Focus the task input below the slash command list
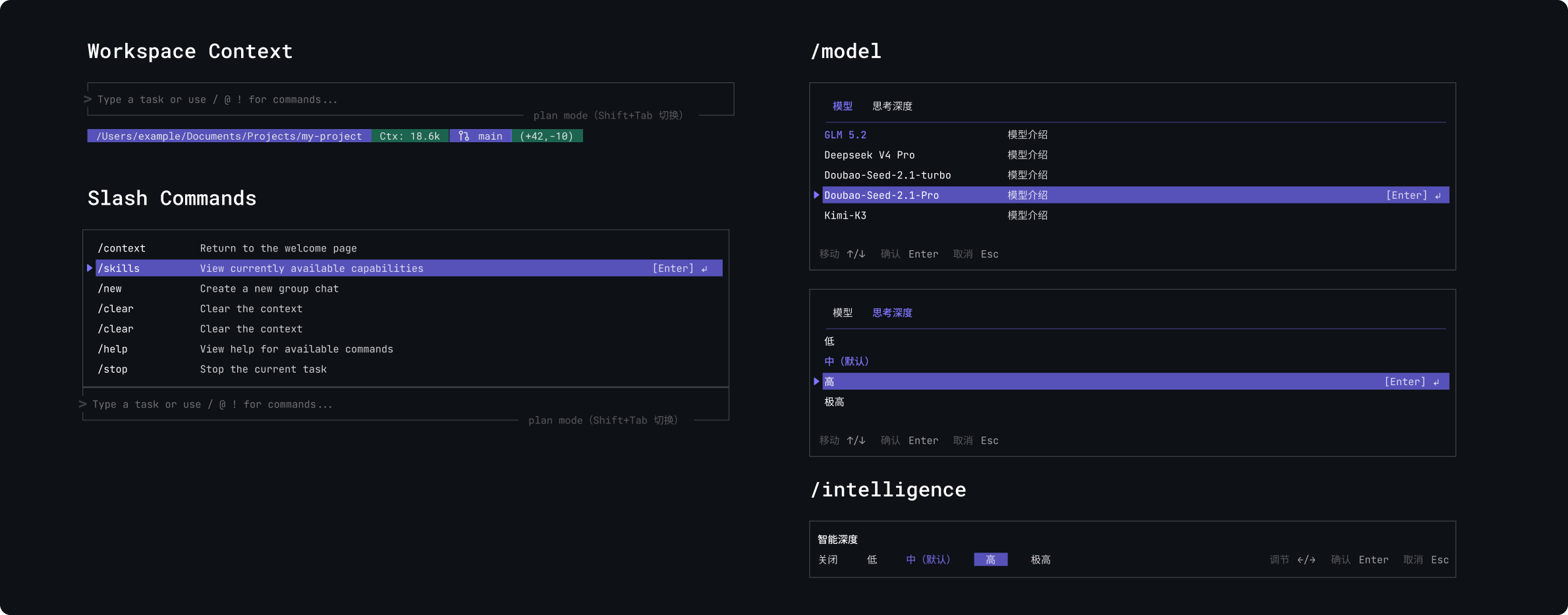 pos(406,404)
